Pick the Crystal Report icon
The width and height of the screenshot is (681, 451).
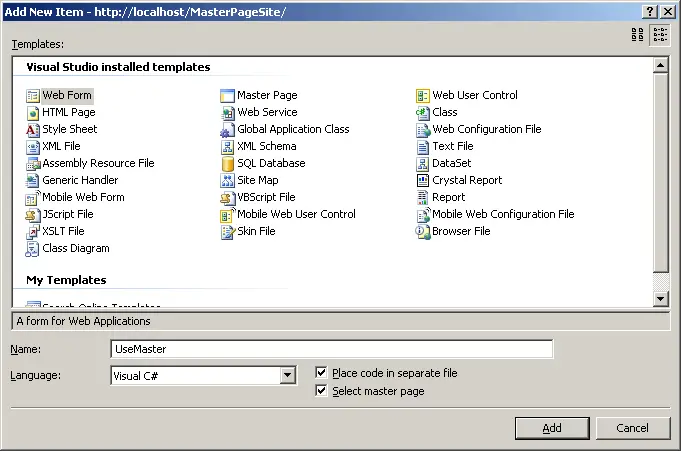[x=423, y=180]
